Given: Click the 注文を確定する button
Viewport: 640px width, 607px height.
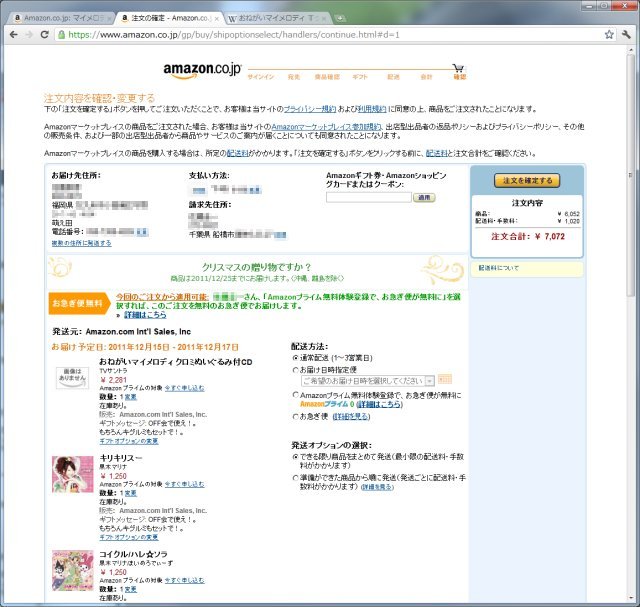Looking at the screenshot, I should click(527, 180).
